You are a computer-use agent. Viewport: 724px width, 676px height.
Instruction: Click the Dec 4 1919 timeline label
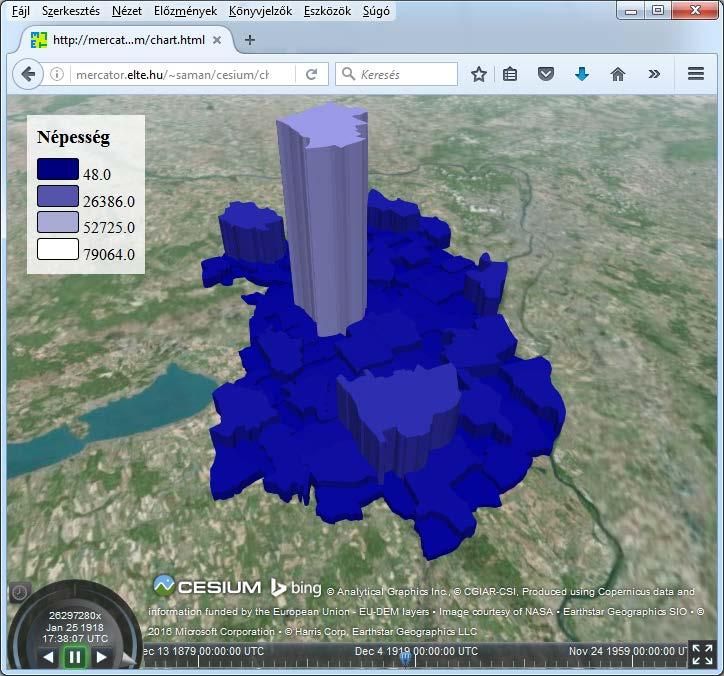416,651
